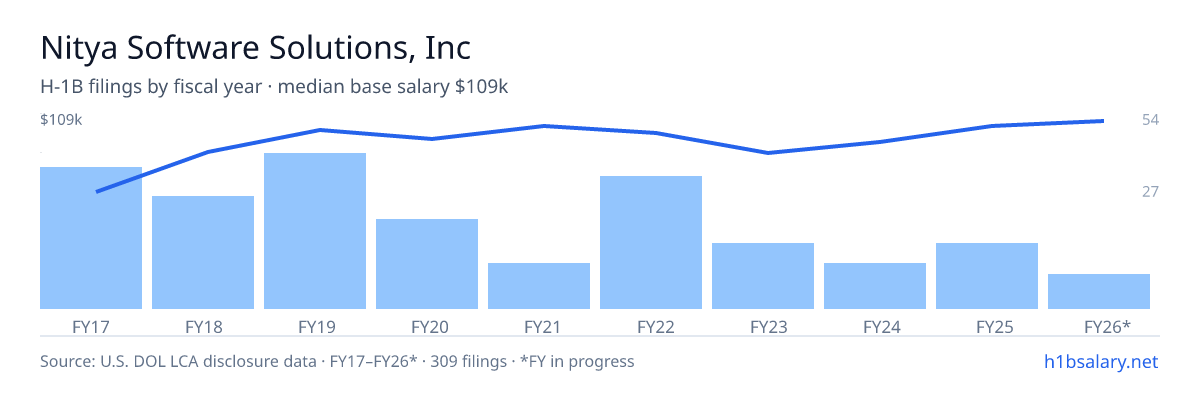Select the FY19 tallest bar
Image resolution: width=1200 pixels, height=400 pixels.
click(x=315, y=231)
